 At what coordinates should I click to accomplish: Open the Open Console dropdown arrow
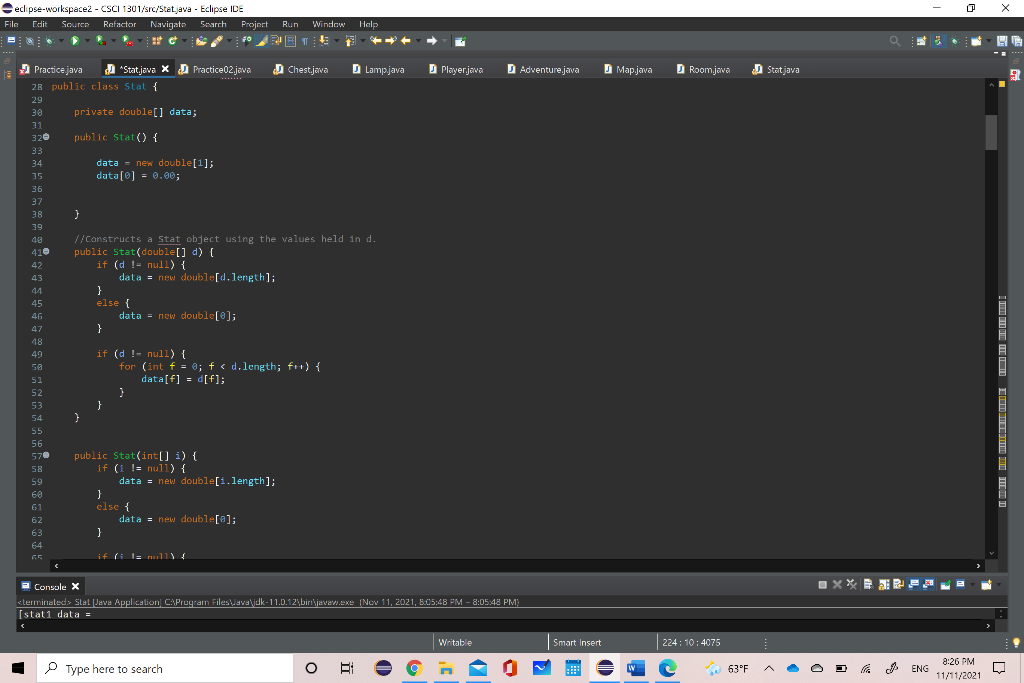(x=999, y=584)
